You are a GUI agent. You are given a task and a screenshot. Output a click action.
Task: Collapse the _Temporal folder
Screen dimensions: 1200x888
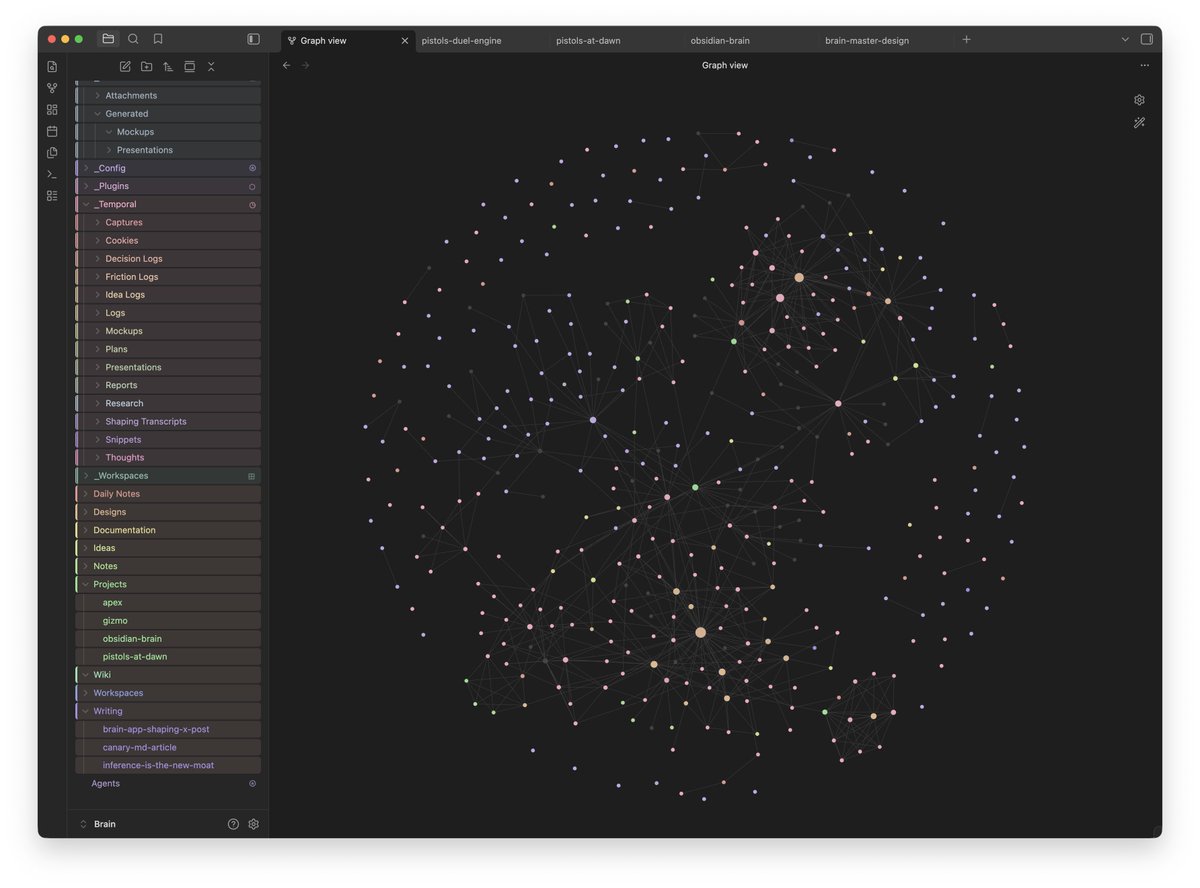click(x=168, y=204)
